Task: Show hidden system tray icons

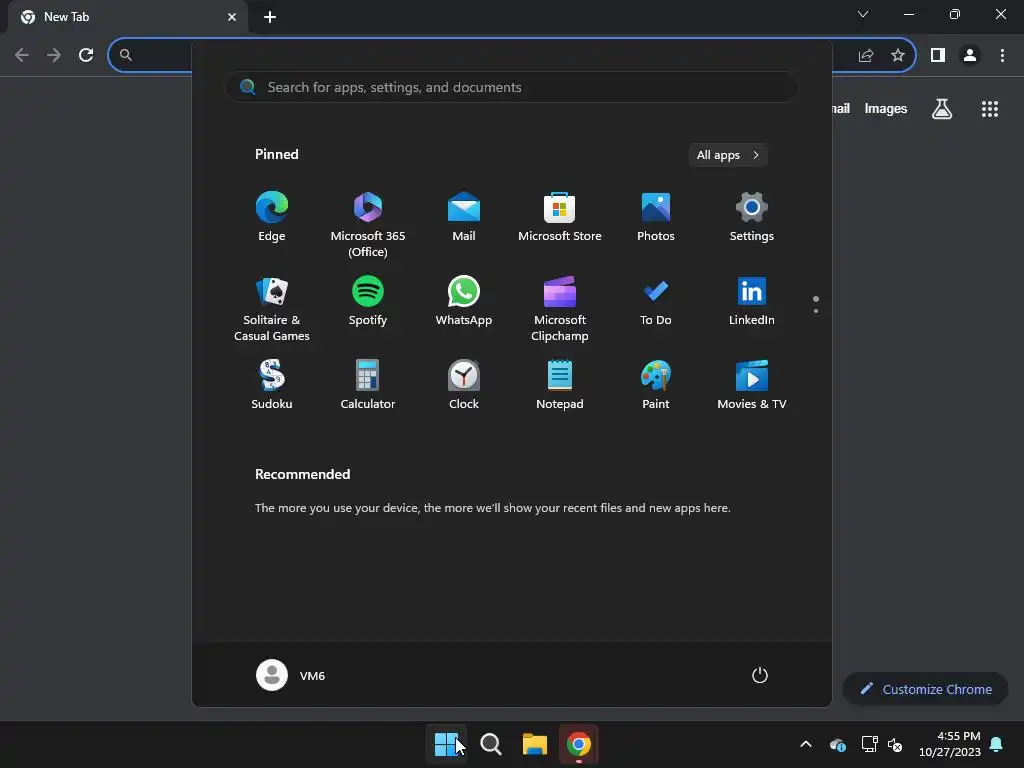Action: click(x=806, y=744)
